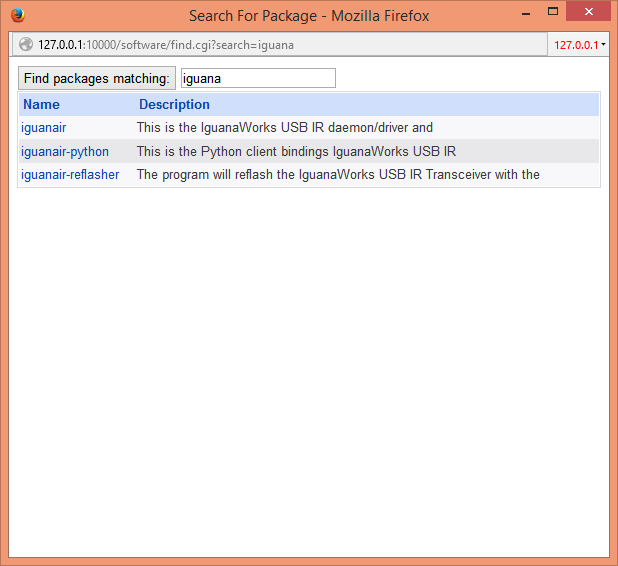The width and height of the screenshot is (618, 566).
Task: Click the blank page area below results table
Action: [308, 370]
